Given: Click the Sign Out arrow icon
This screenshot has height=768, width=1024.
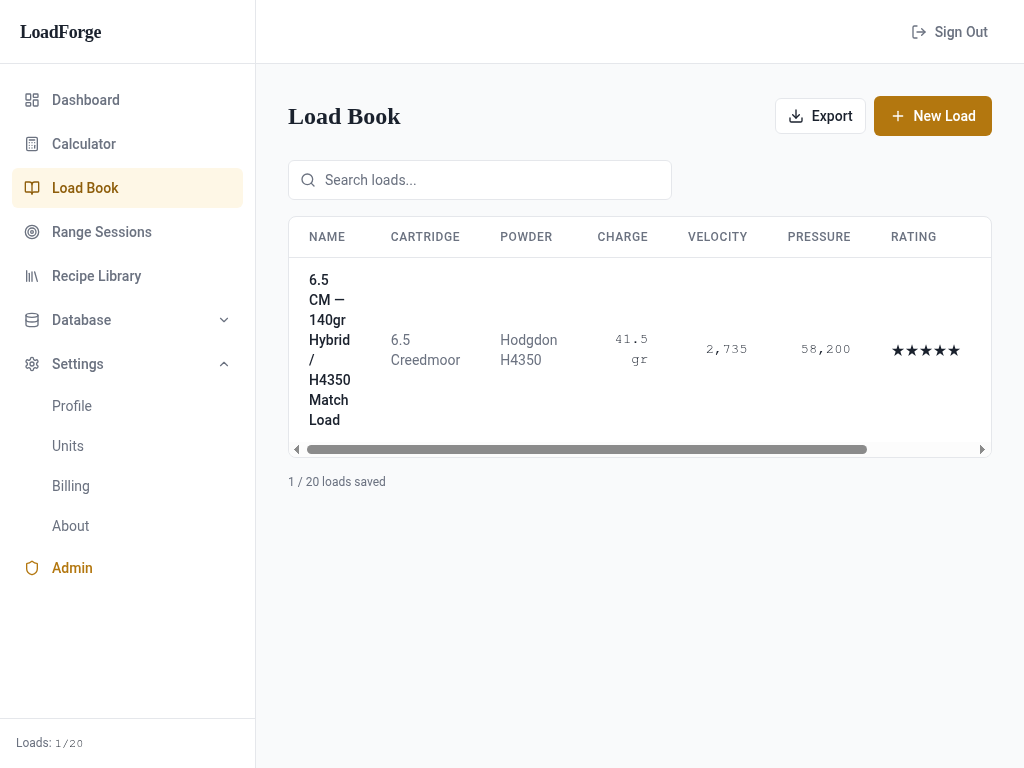Looking at the screenshot, I should click(x=919, y=32).
